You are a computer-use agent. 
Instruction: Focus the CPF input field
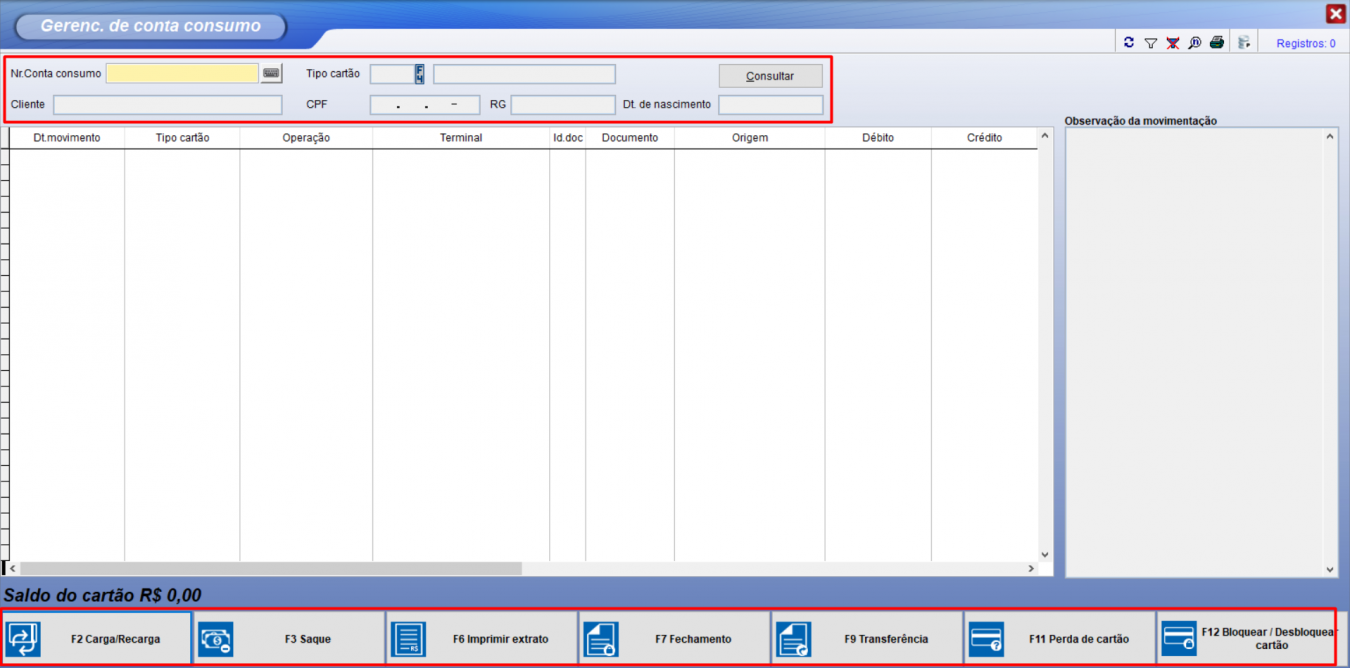[x=424, y=105]
